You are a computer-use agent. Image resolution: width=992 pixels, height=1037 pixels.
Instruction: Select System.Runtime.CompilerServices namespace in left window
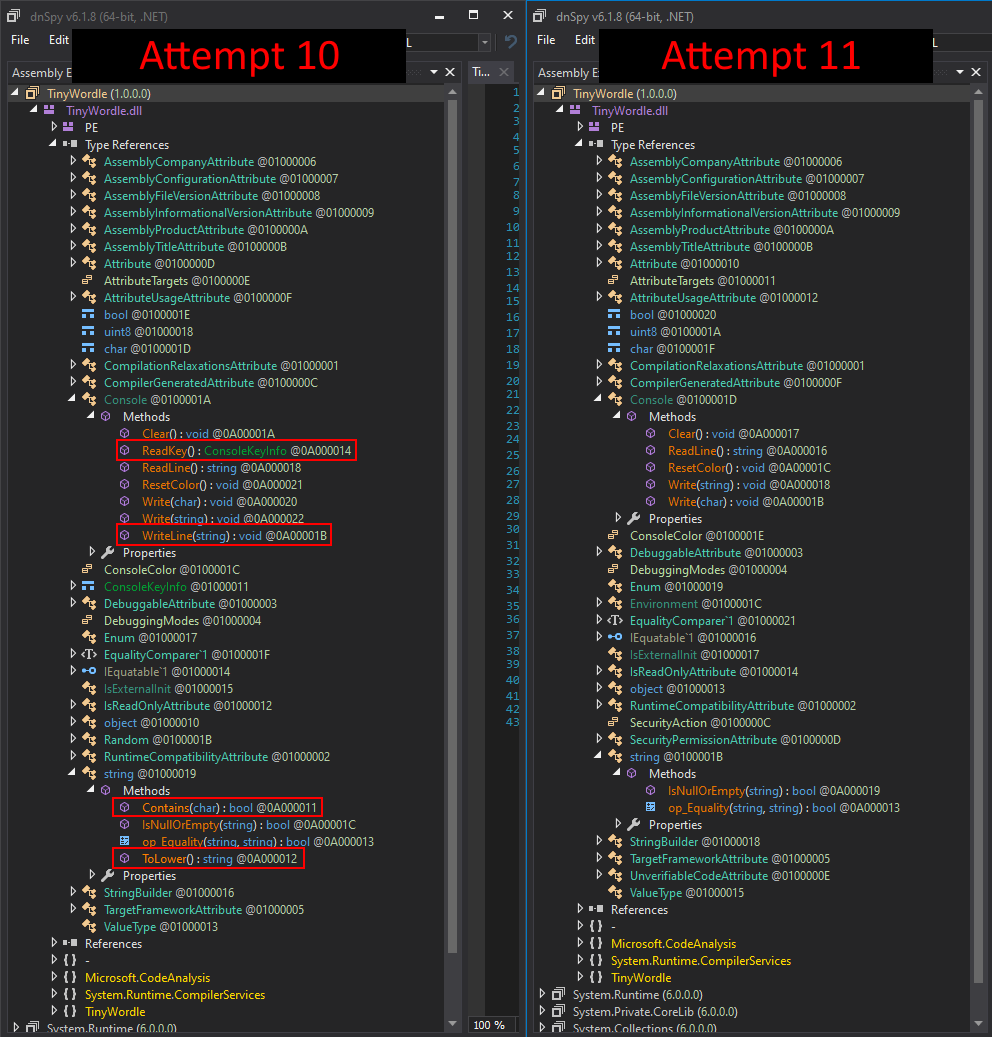click(175, 994)
